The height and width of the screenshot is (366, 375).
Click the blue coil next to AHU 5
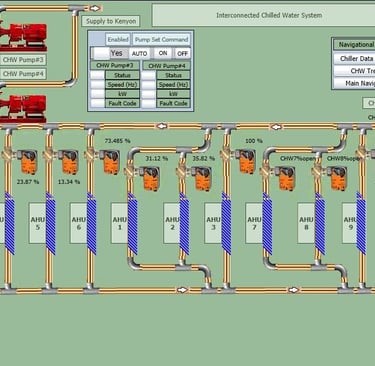(x=50, y=224)
